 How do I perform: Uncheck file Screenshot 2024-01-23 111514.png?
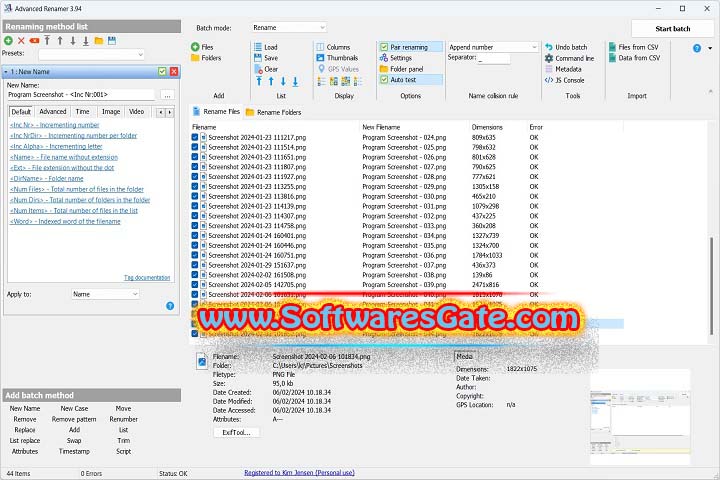point(195,147)
